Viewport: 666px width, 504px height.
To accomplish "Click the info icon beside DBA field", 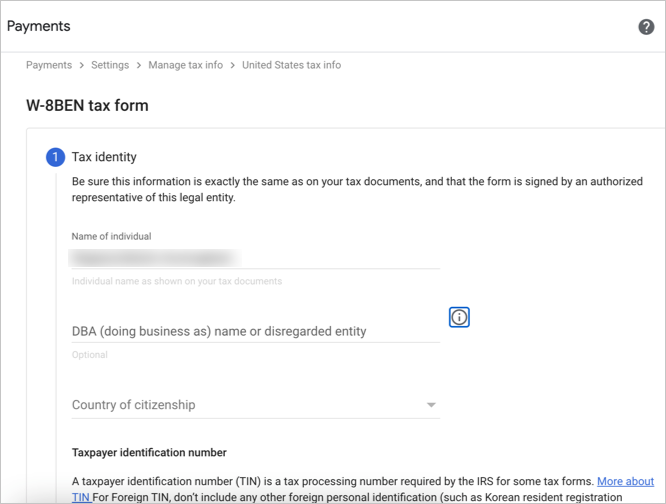I will 459,317.
